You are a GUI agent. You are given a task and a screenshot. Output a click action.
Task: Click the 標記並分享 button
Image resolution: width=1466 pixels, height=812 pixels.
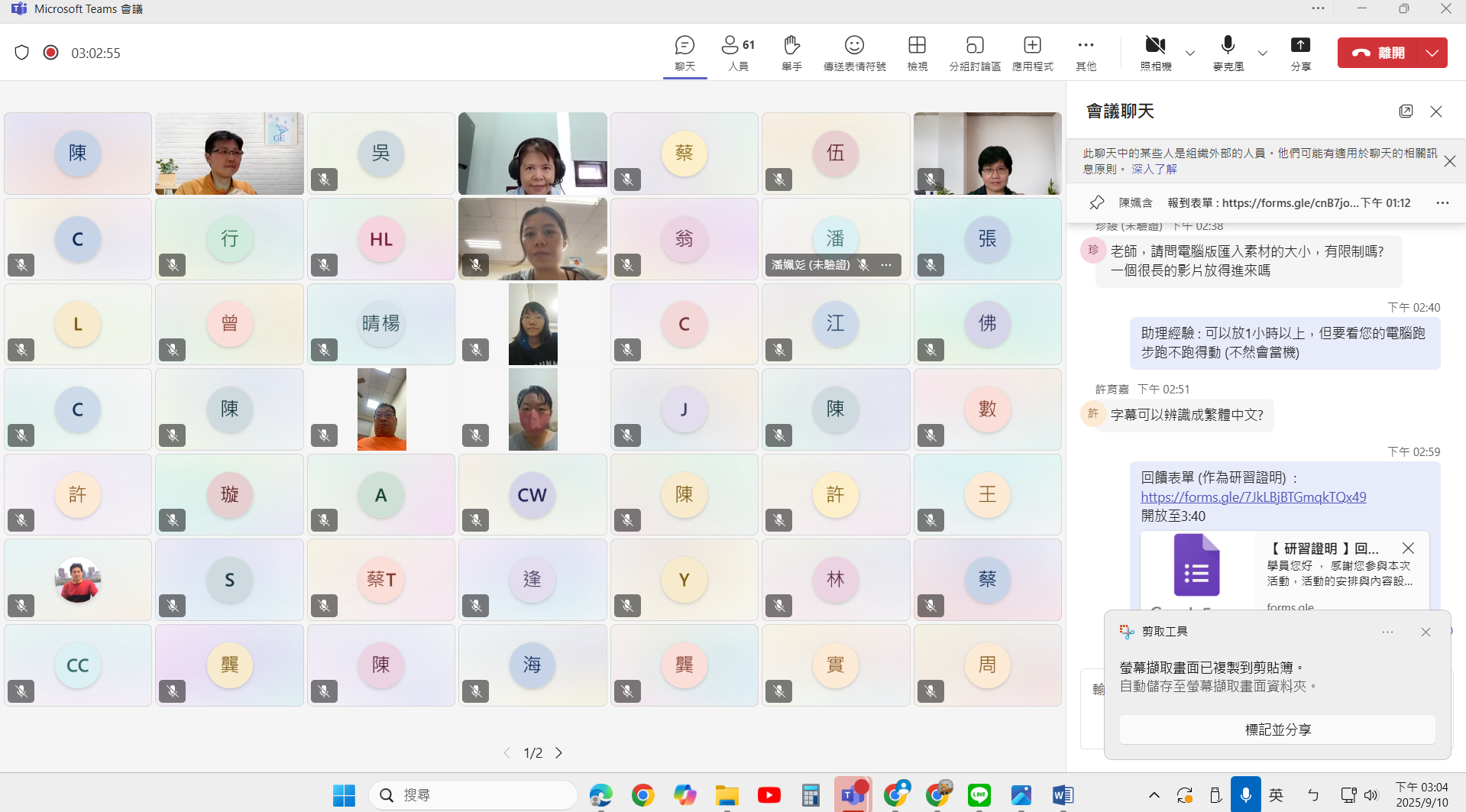point(1277,730)
